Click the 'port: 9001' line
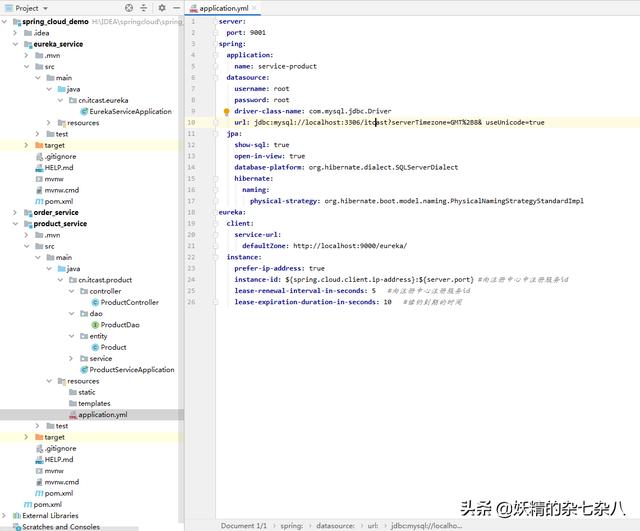The width and height of the screenshot is (640, 531). click(246, 33)
